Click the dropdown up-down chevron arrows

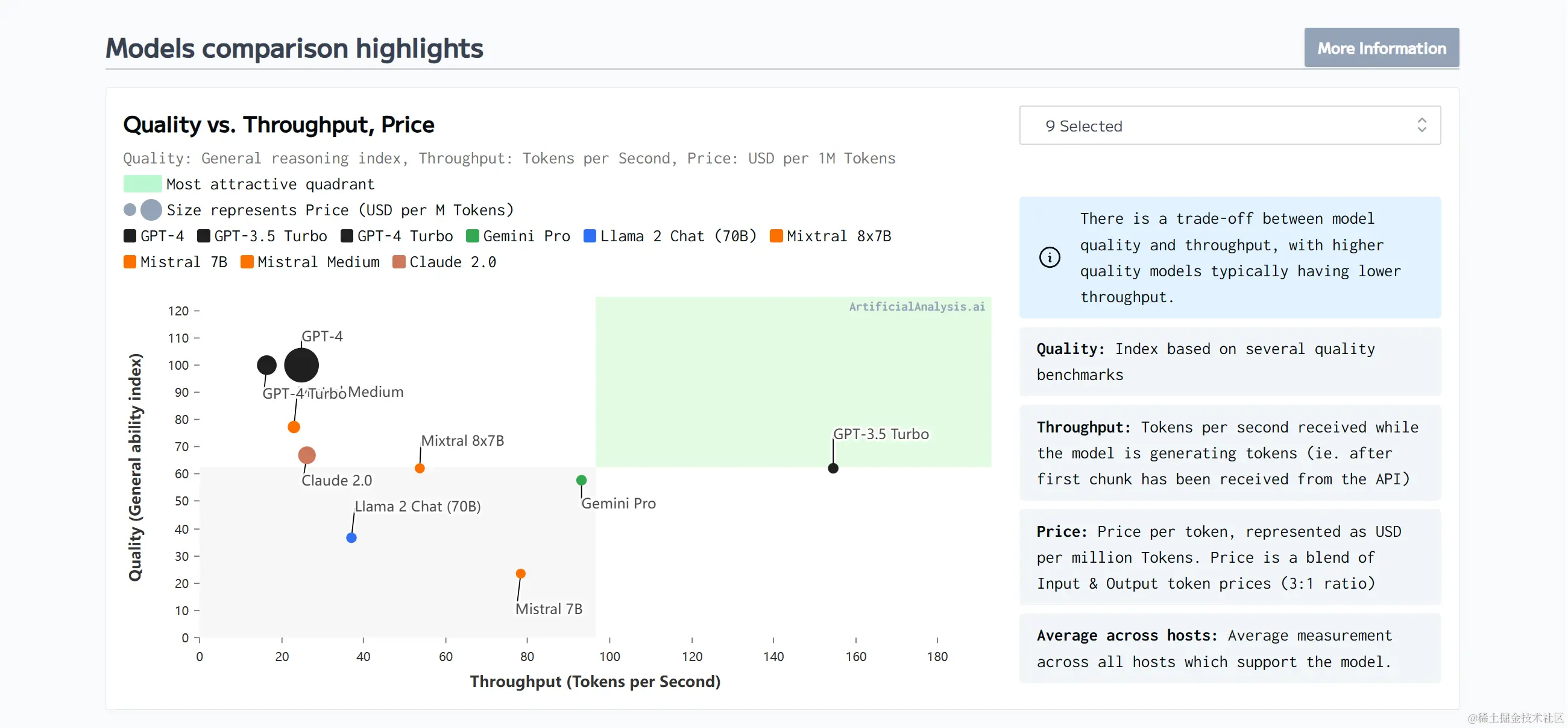pos(1422,125)
